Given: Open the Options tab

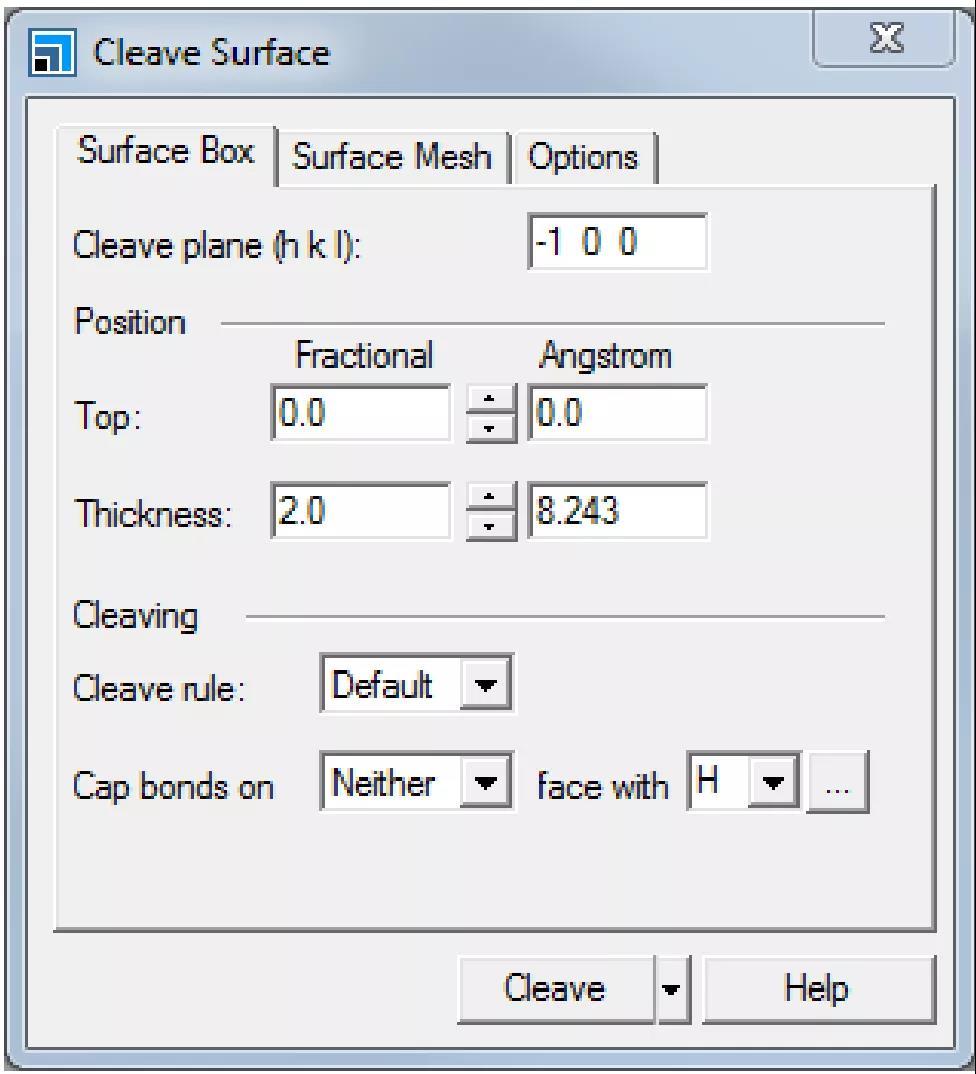Looking at the screenshot, I should pos(583,157).
